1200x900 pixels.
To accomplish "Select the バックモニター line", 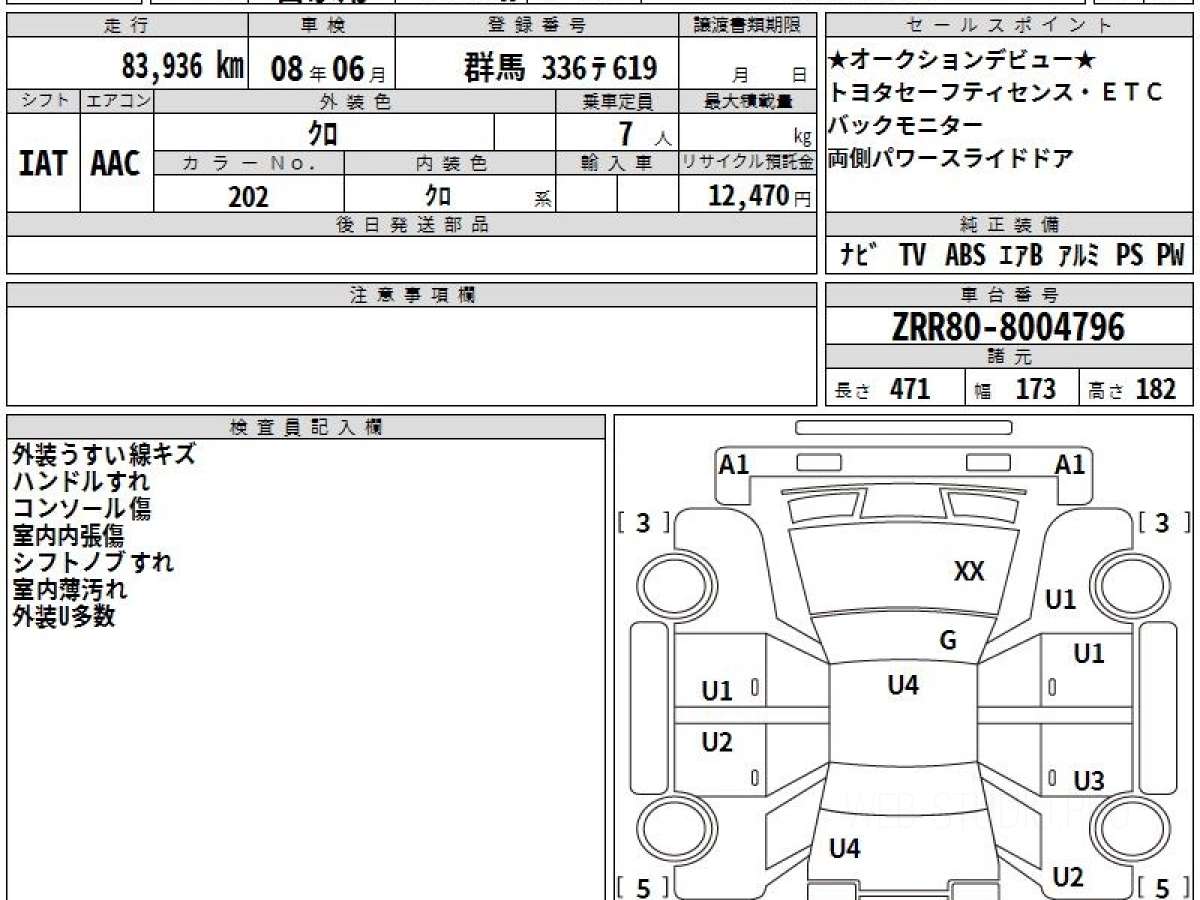I will pos(906,126).
